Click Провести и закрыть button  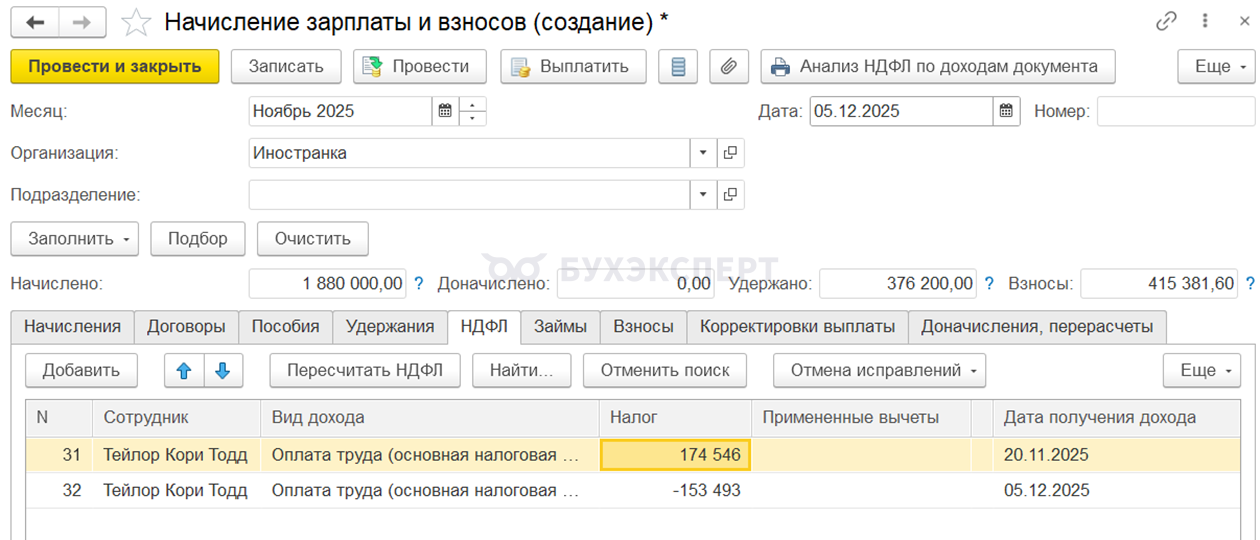[115, 67]
